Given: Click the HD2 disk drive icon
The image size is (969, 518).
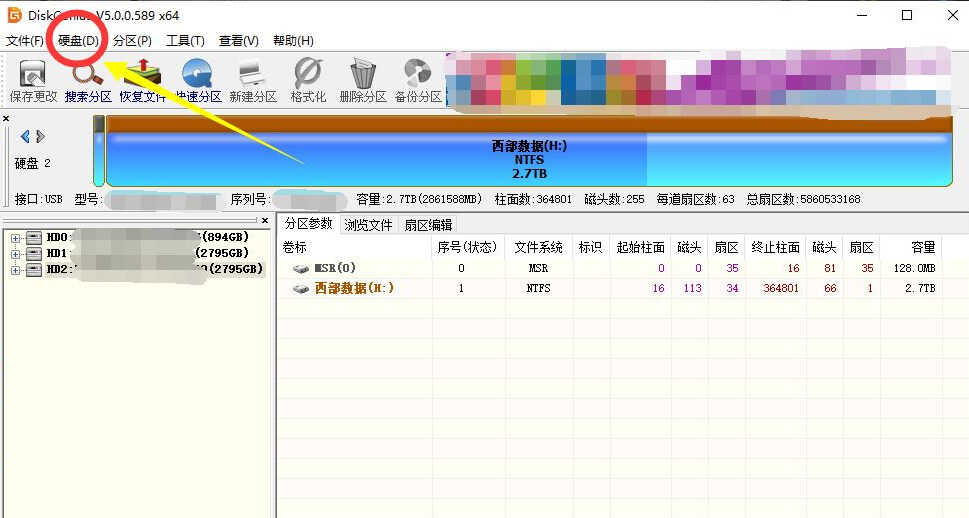Looking at the screenshot, I should click(34, 270).
